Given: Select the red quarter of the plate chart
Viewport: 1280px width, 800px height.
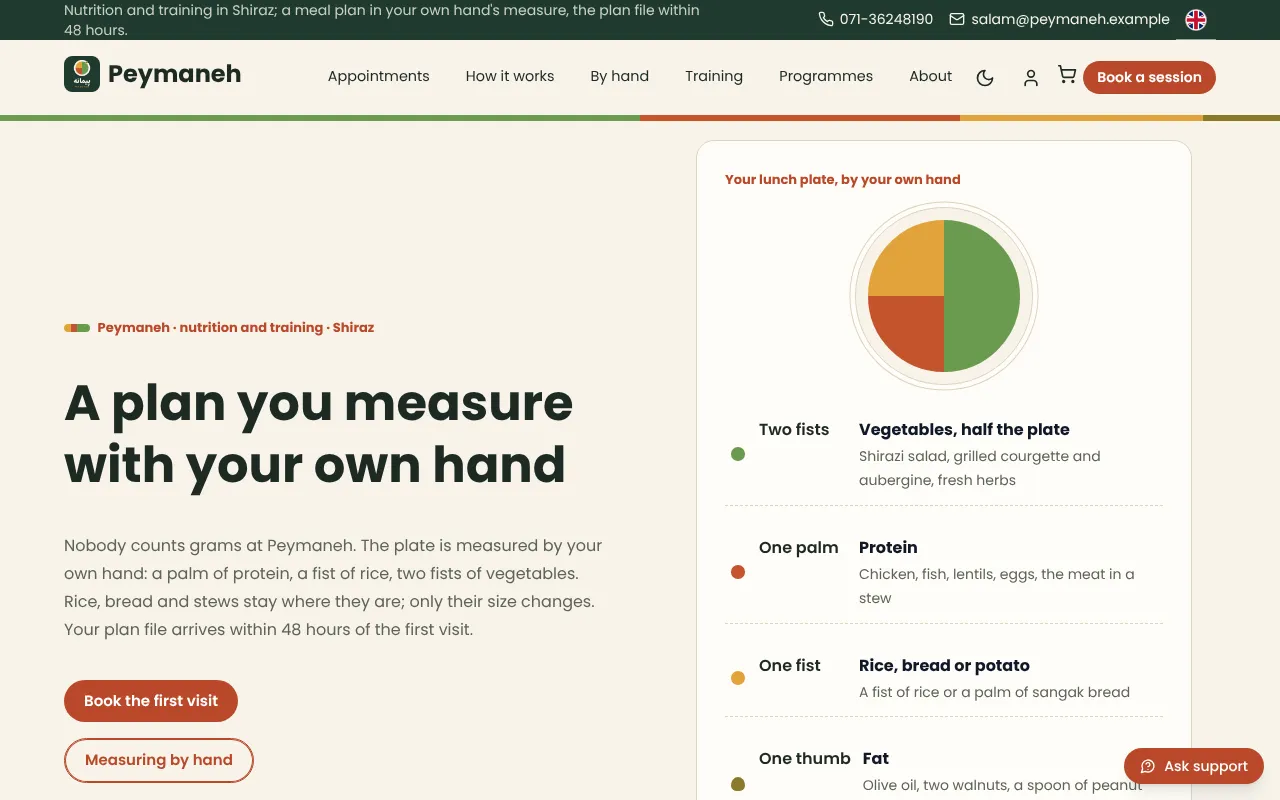Looking at the screenshot, I should 912,328.
